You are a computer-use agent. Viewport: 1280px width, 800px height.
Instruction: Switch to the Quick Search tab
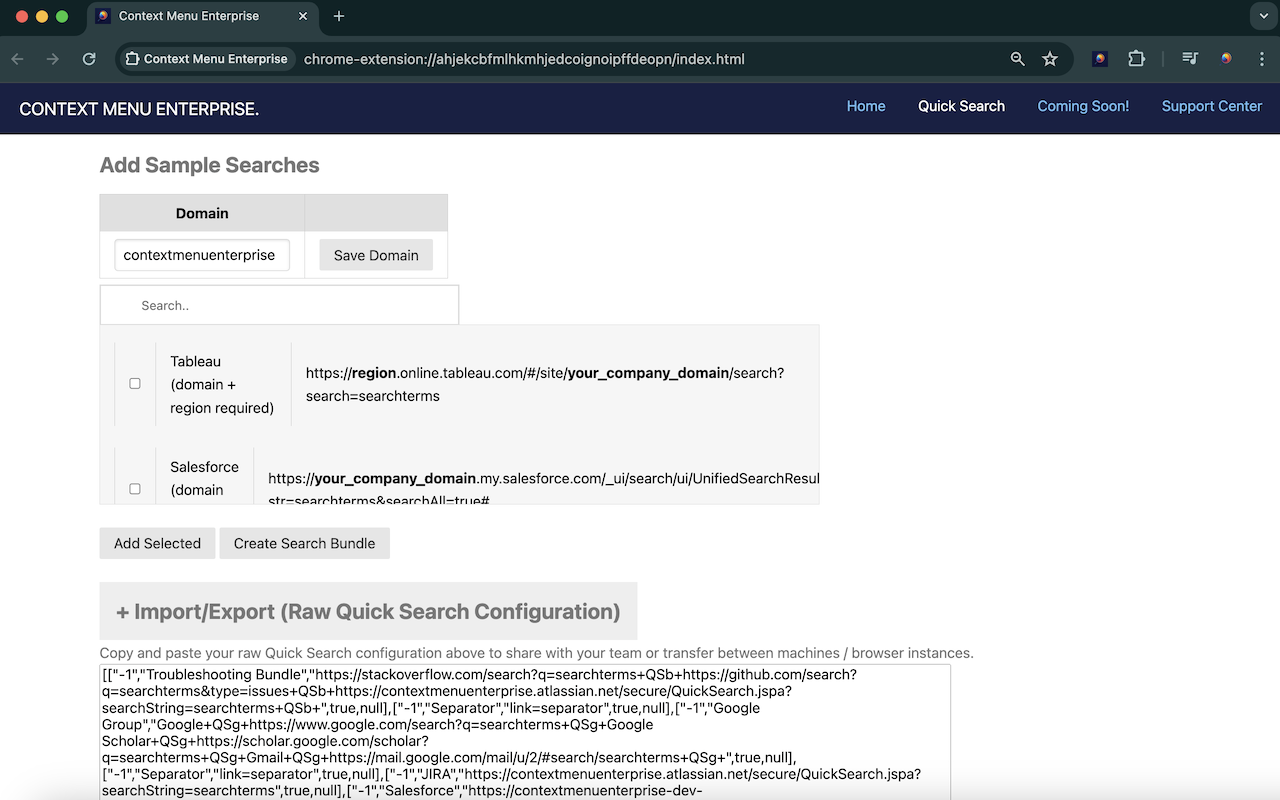tap(960, 106)
